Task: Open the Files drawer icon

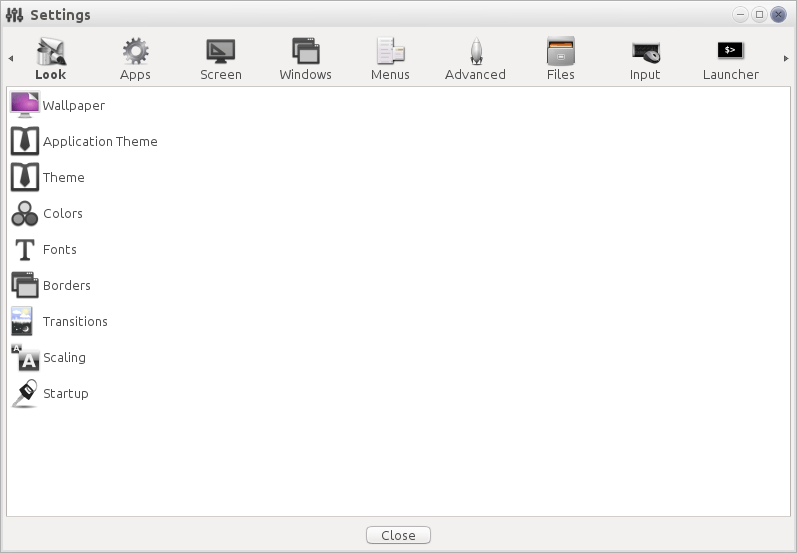Action: pos(561,51)
